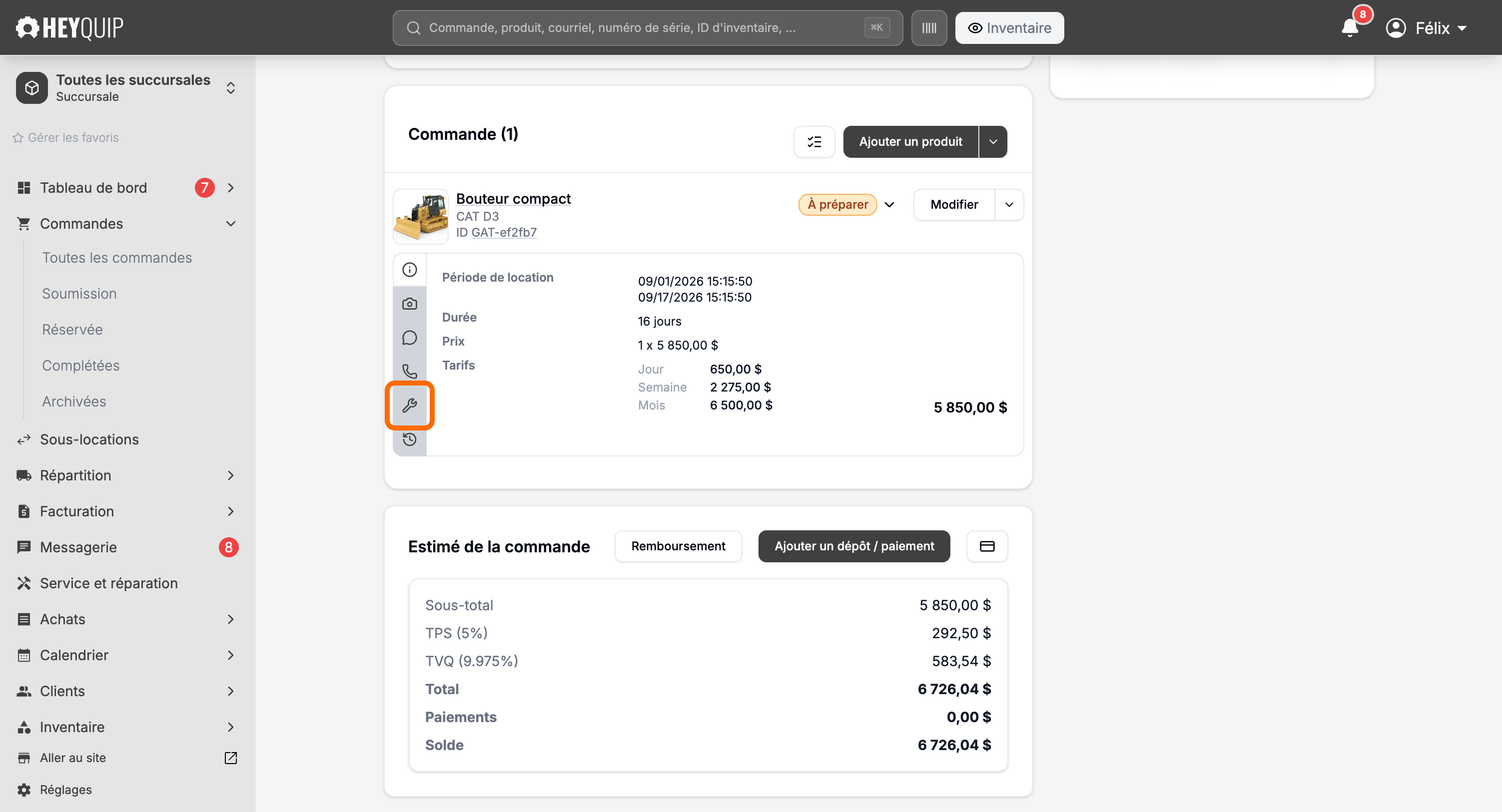This screenshot has height=812, width=1502.
Task: Click the Modifier button
Action: (954, 205)
